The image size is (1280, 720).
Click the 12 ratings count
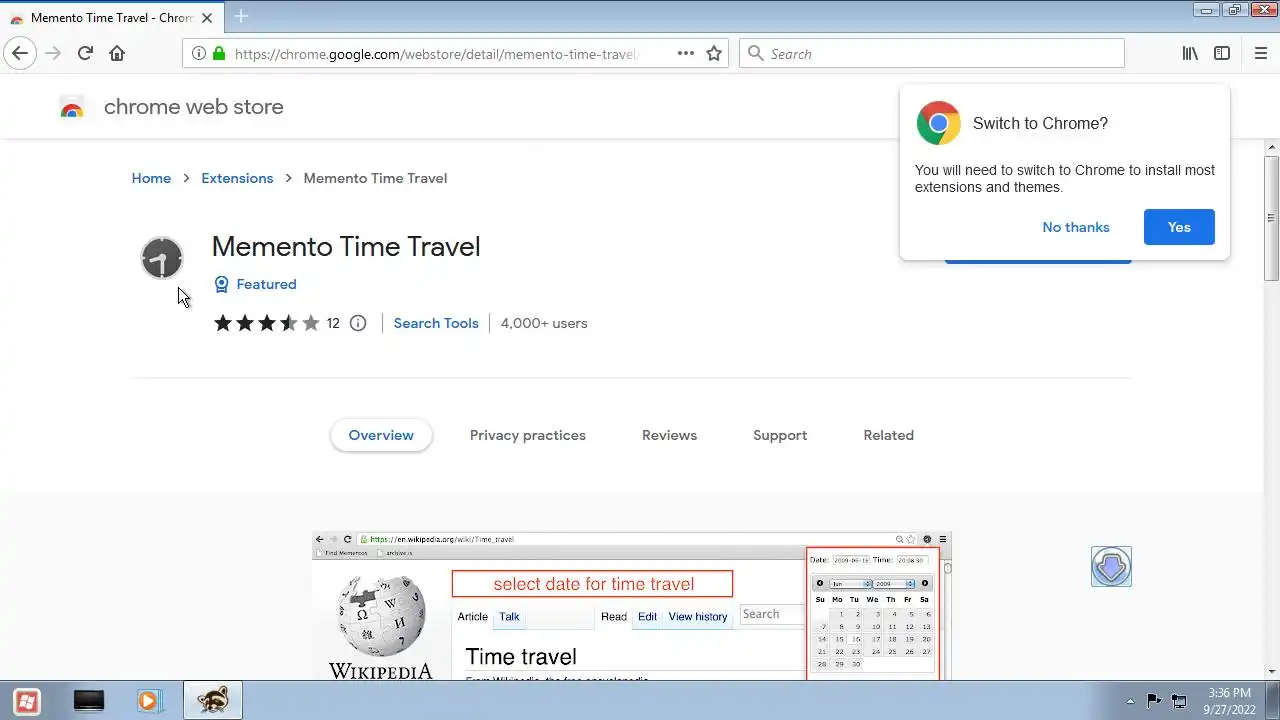coord(333,323)
